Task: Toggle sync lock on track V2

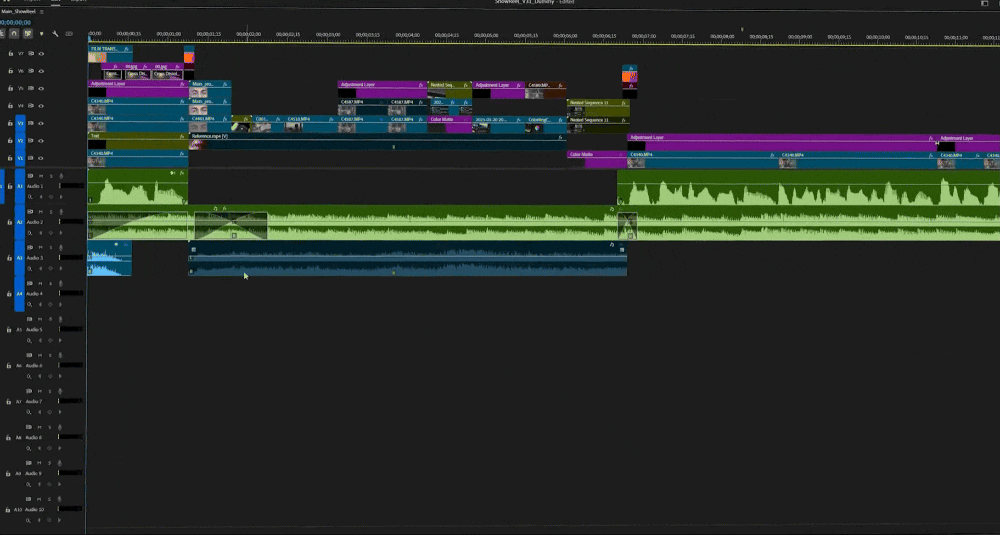Action: pos(31,140)
